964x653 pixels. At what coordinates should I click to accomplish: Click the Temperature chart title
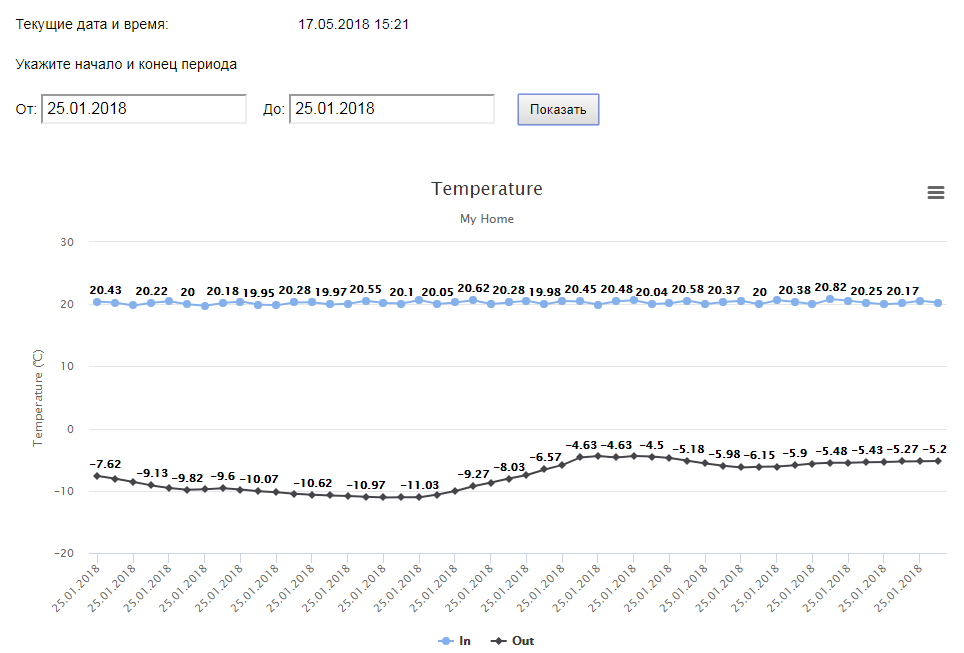click(x=487, y=189)
